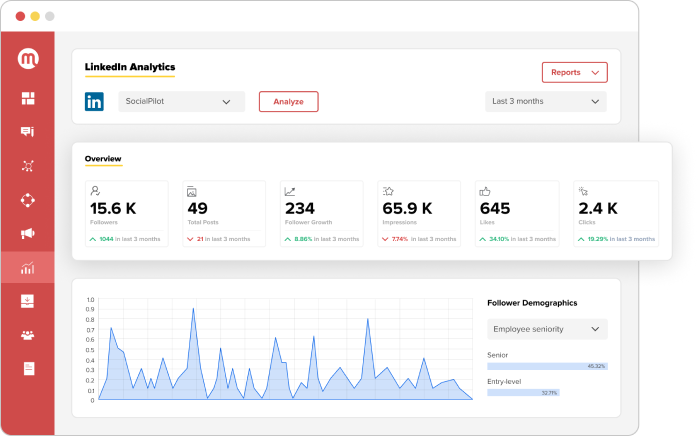Expand the Employee seniority dropdown

(547, 329)
